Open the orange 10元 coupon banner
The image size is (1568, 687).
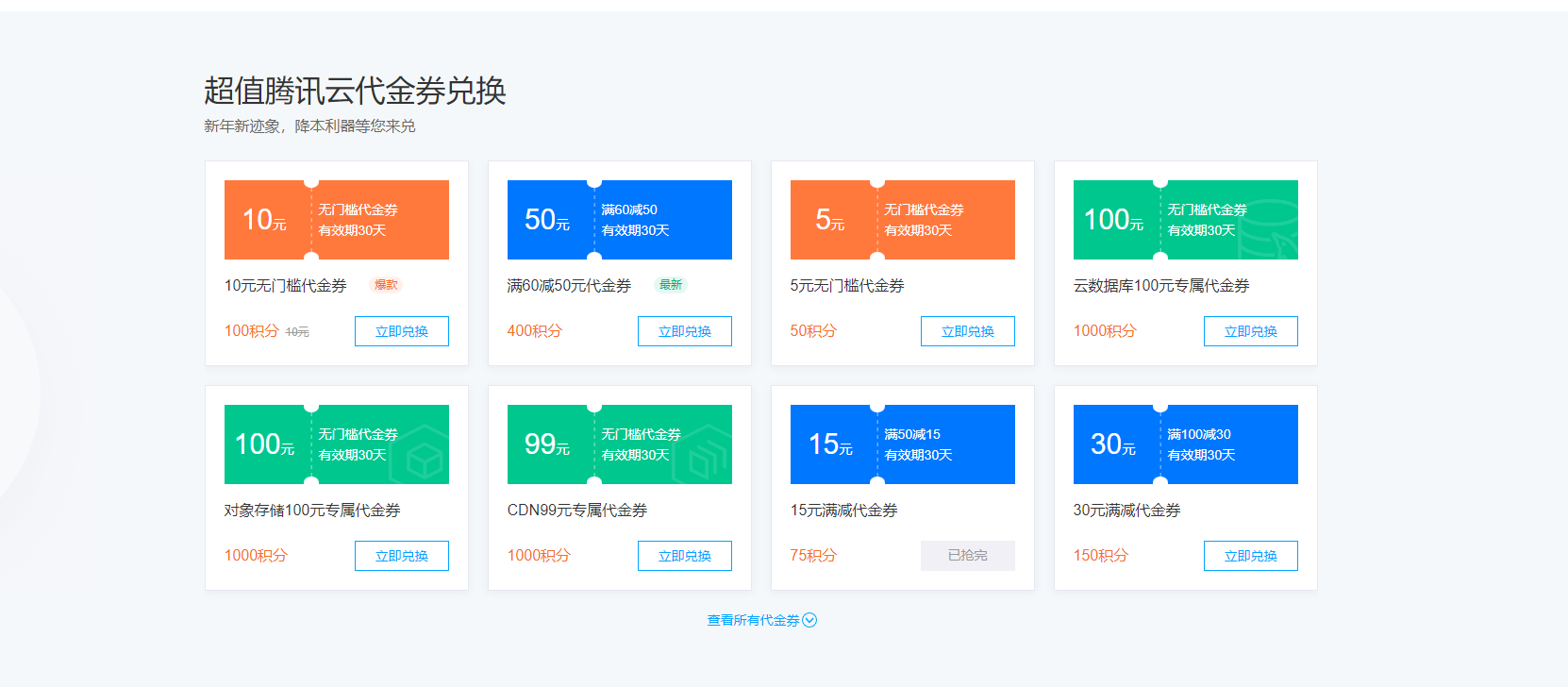click(x=337, y=220)
